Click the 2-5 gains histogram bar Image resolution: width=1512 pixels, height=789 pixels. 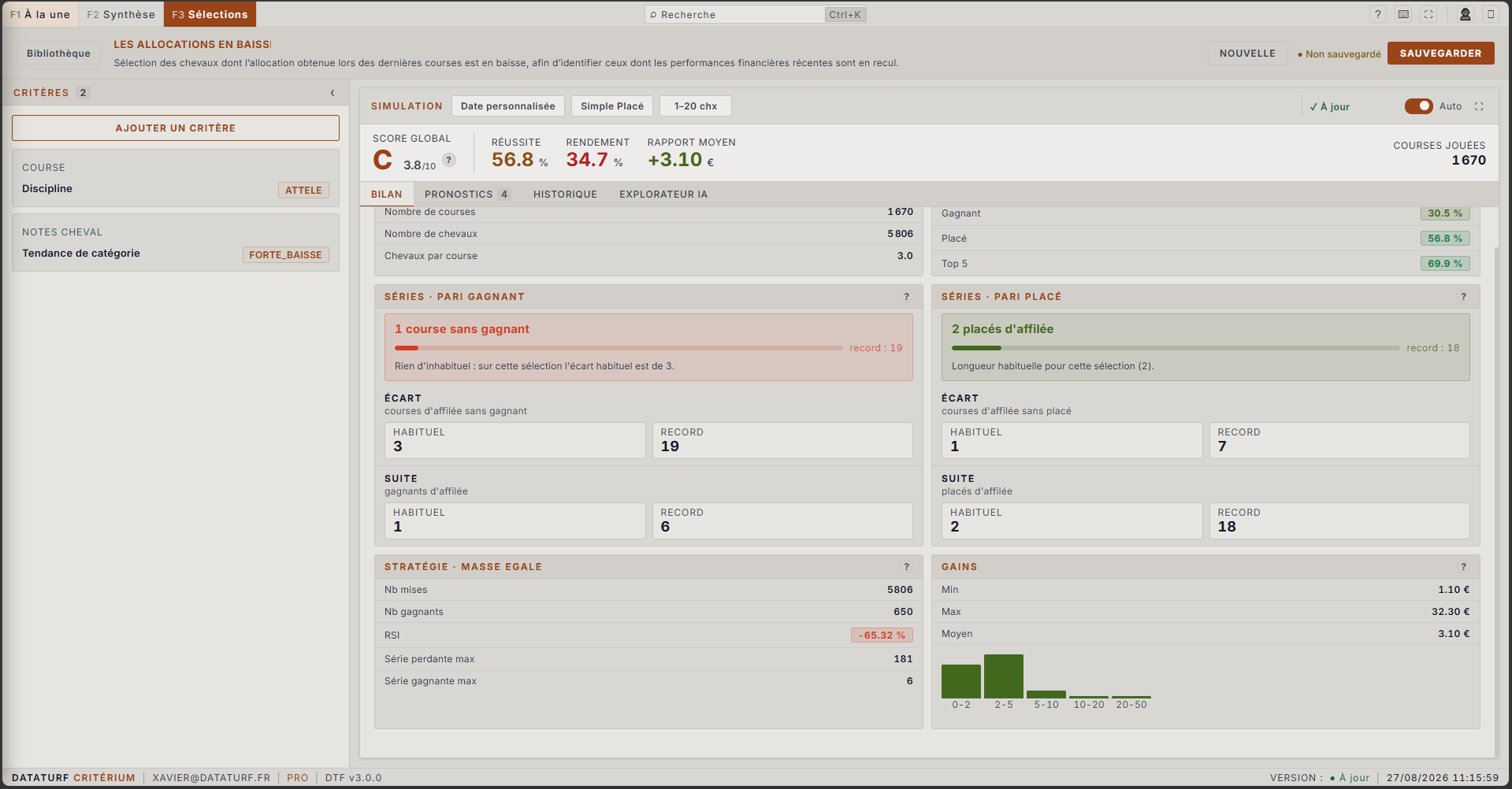[x=1004, y=676]
